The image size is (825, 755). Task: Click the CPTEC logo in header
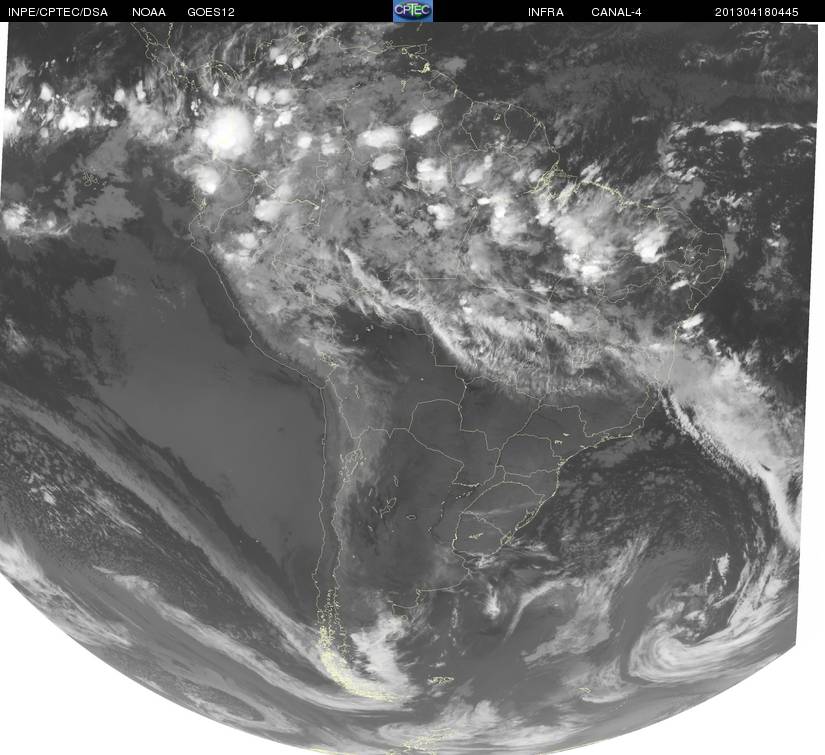[412, 11]
